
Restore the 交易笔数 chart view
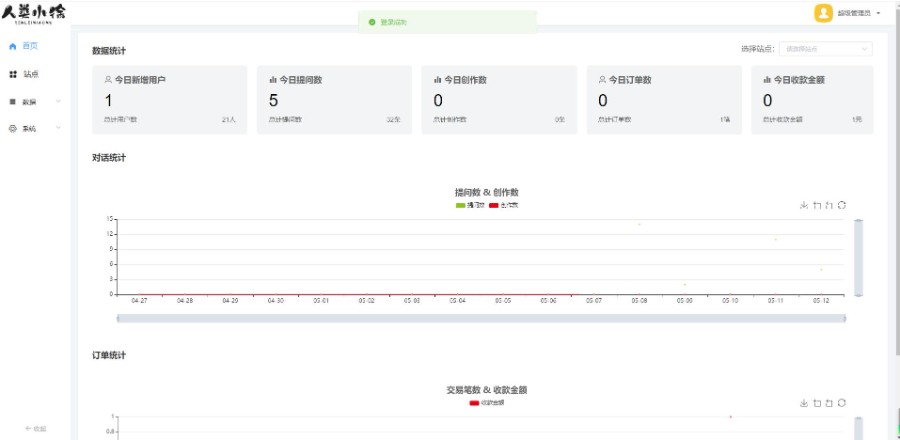(841, 403)
